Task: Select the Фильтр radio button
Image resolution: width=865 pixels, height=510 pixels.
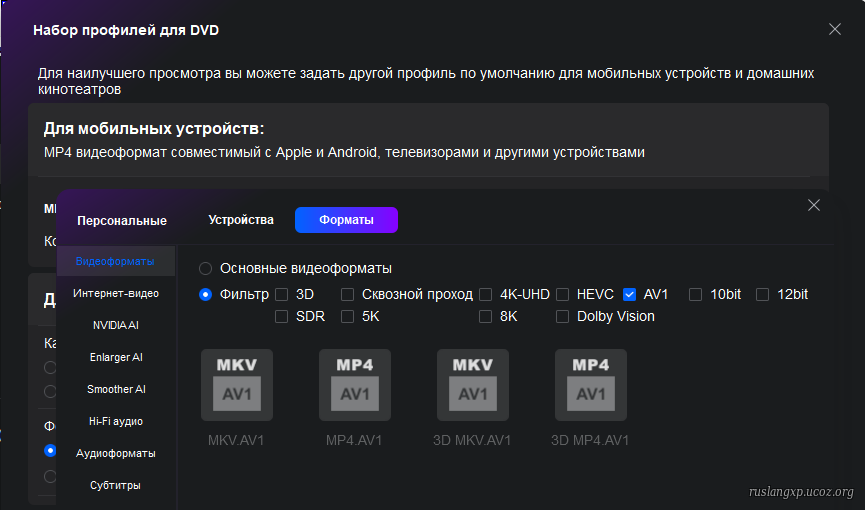Action: (x=205, y=295)
